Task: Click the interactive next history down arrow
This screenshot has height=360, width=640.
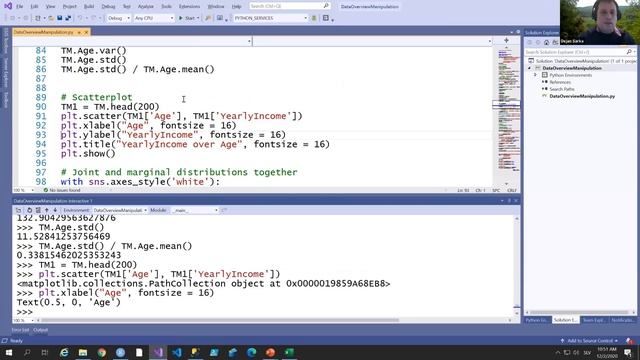Action: pyautogui.click(x=55, y=210)
